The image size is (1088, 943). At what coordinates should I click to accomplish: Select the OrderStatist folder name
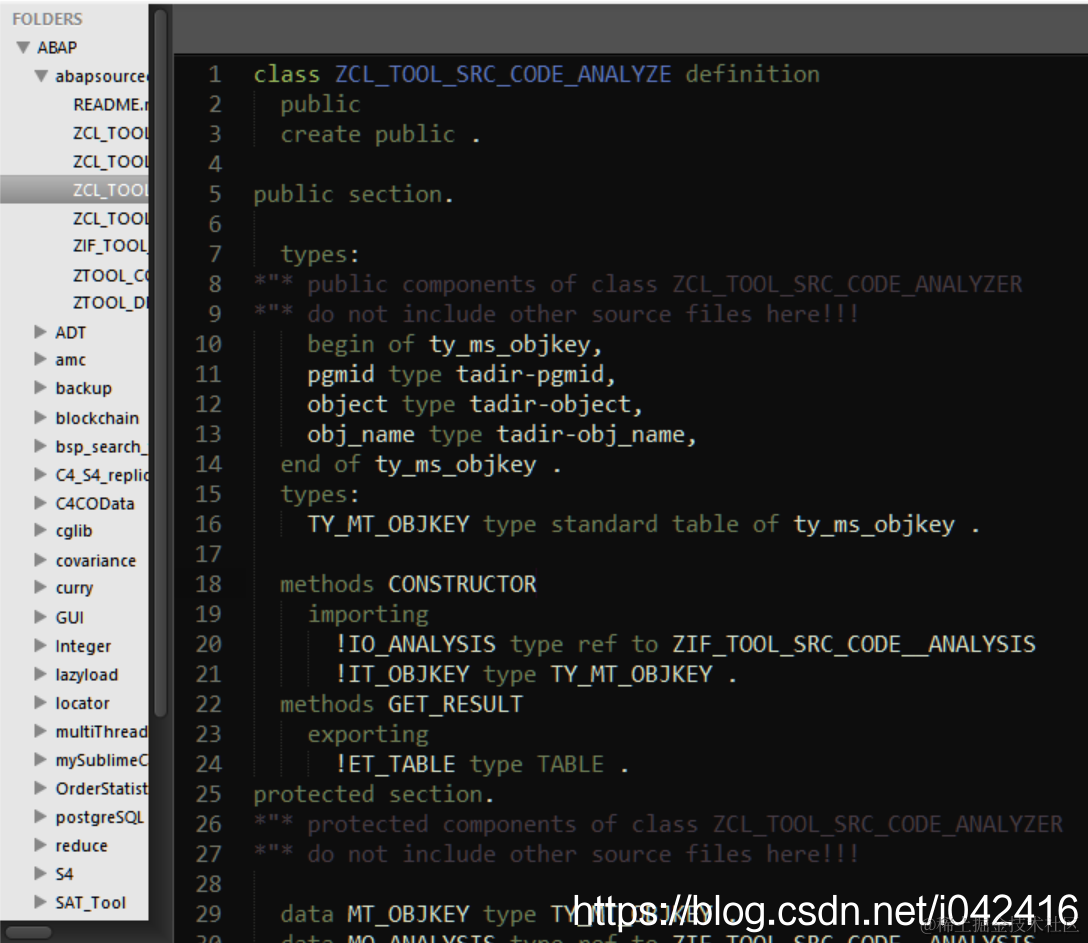[101, 788]
